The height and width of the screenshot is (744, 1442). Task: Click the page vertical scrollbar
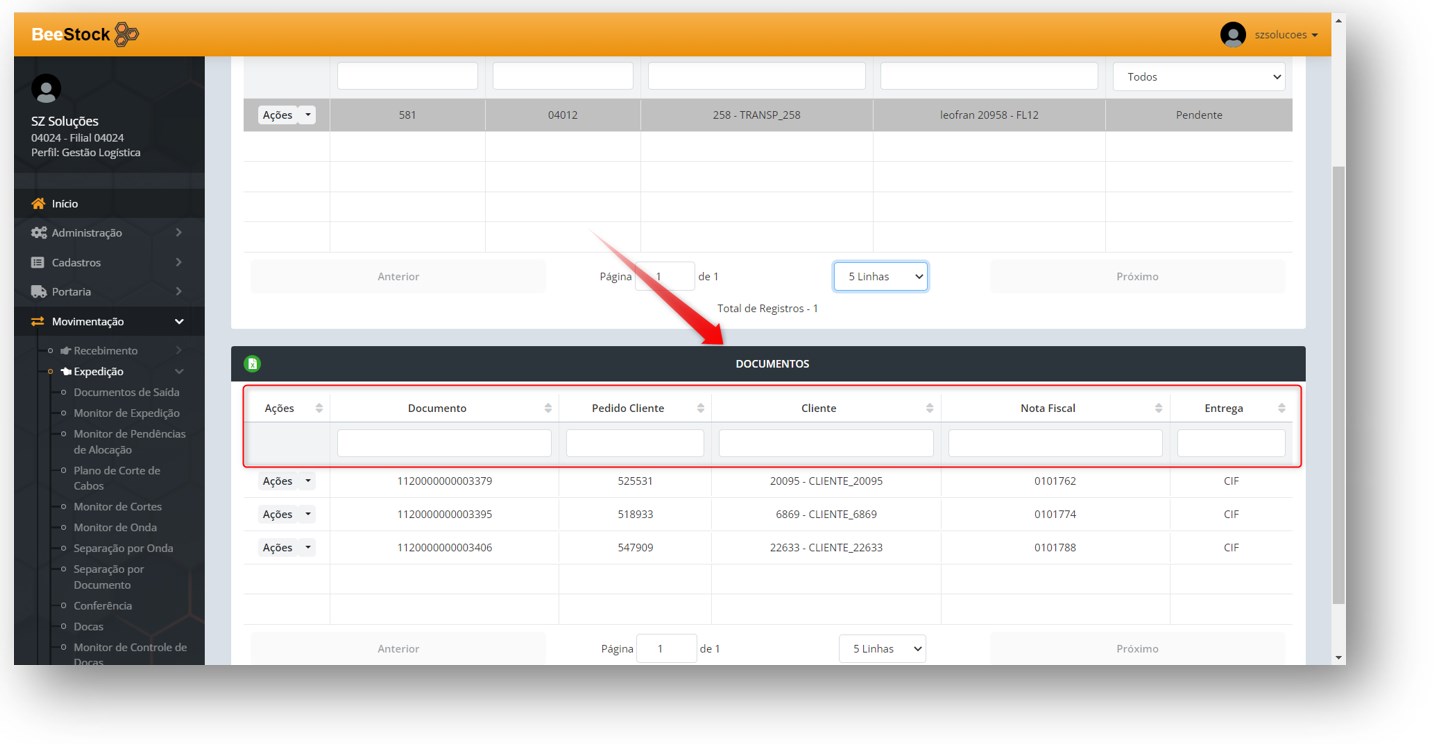tap(1338, 380)
